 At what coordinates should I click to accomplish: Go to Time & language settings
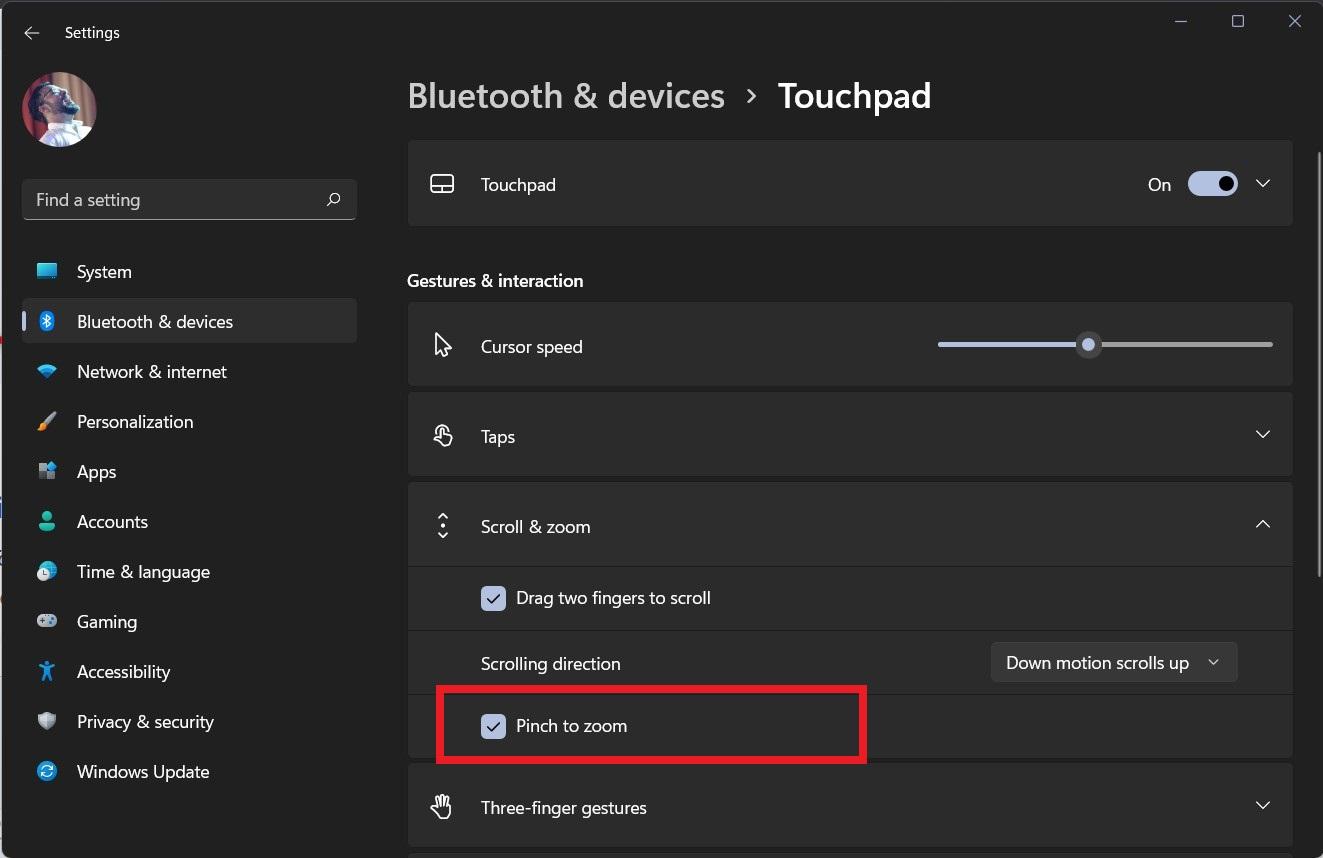(x=143, y=572)
